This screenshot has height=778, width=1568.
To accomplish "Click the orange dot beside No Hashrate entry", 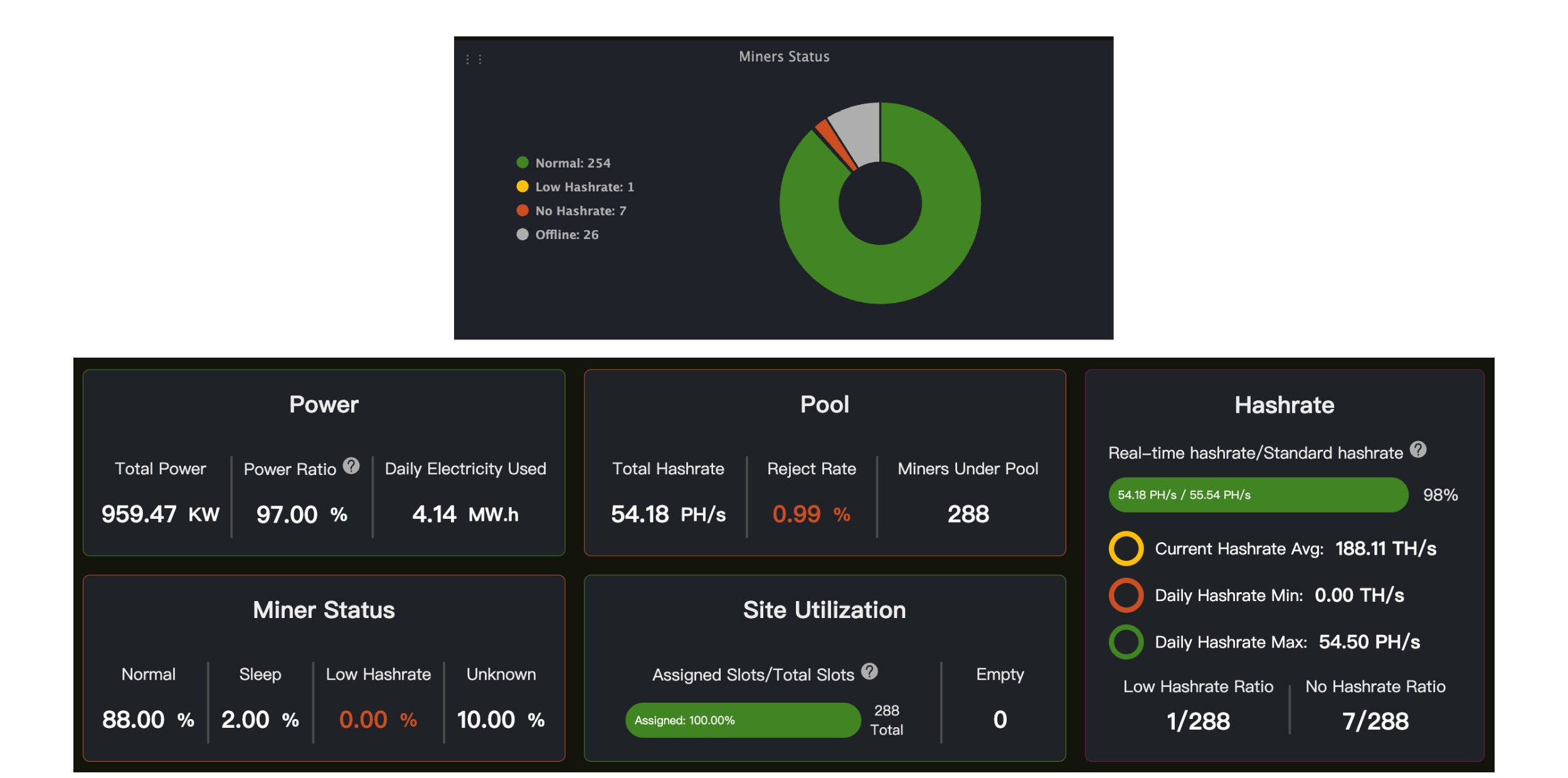I will pyautogui.click(x=522, y=210).
